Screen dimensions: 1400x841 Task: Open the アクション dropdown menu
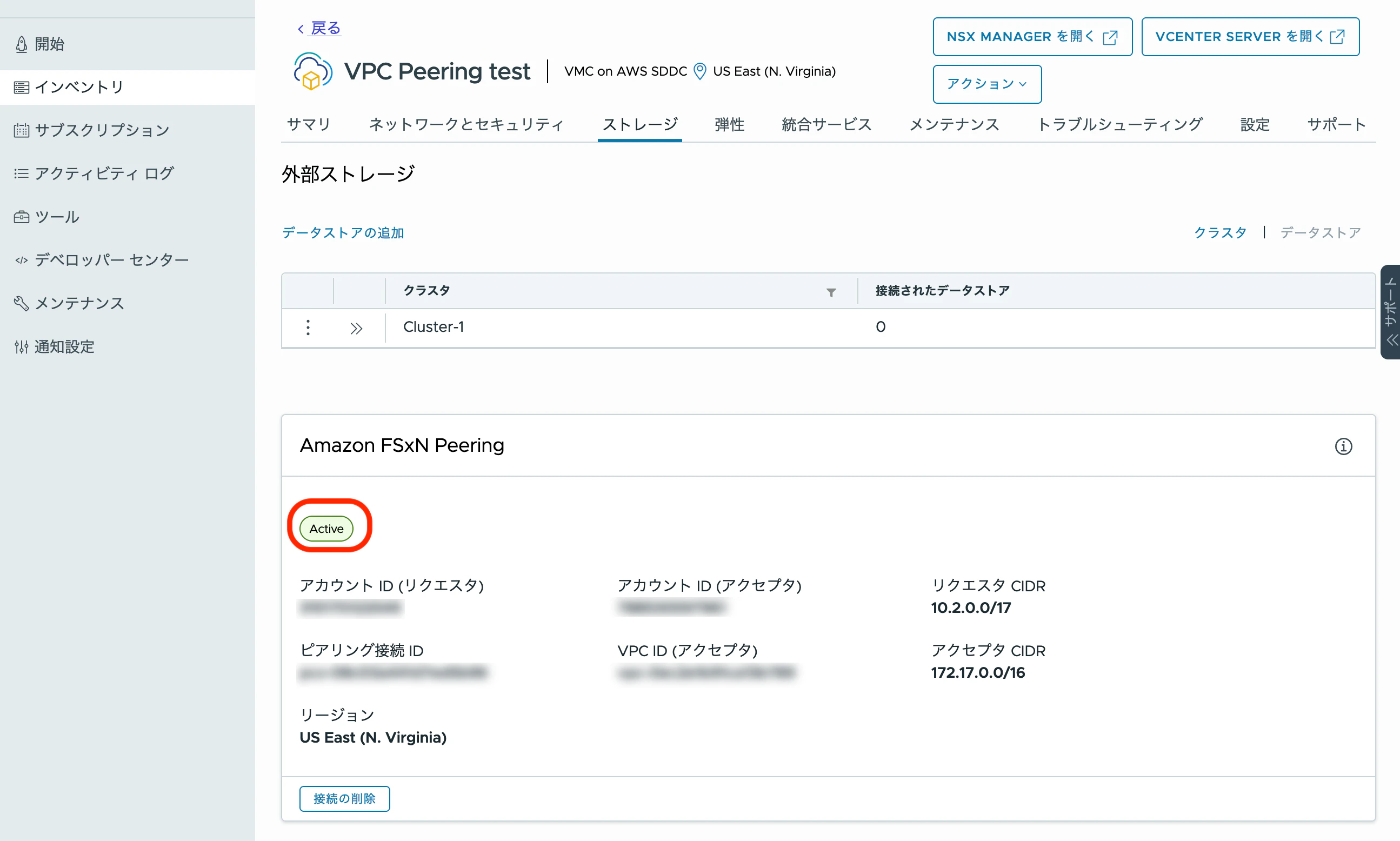[x=987, y=84]
